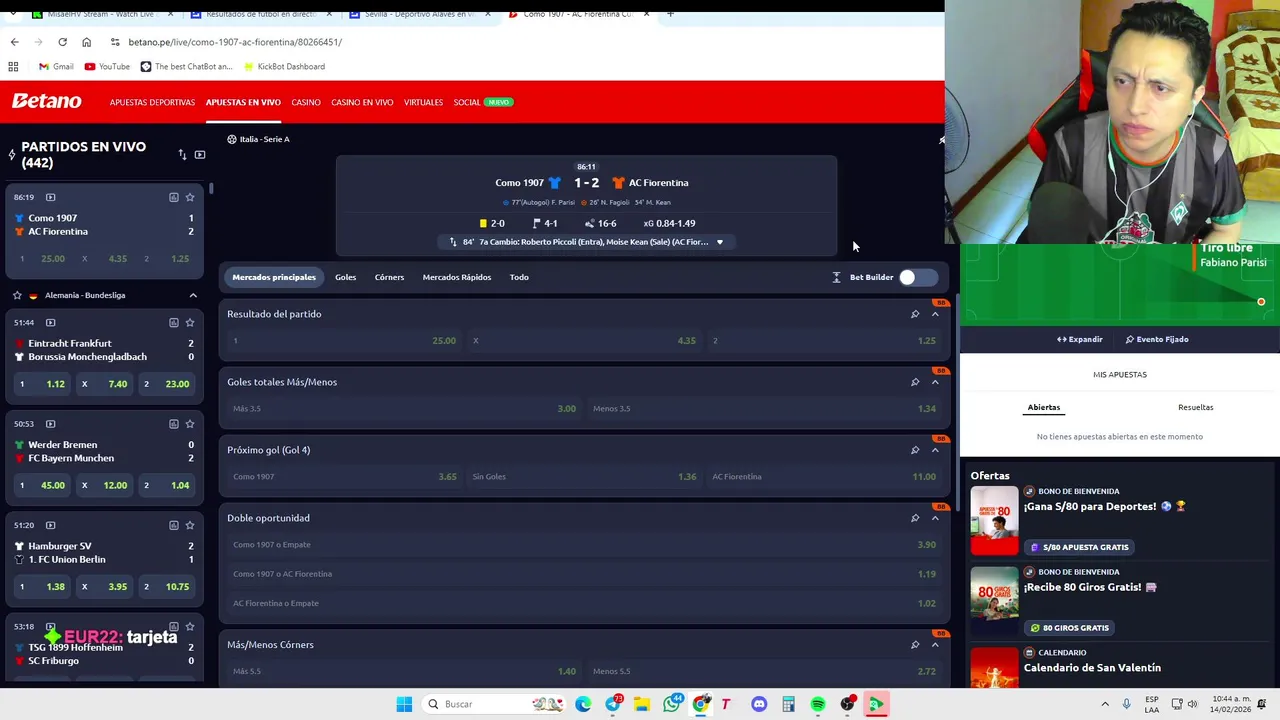Open the YouTube bookmark
The height and width of the screenshot is (720, 1280).
pyautogui.click(x=107, y=66)
